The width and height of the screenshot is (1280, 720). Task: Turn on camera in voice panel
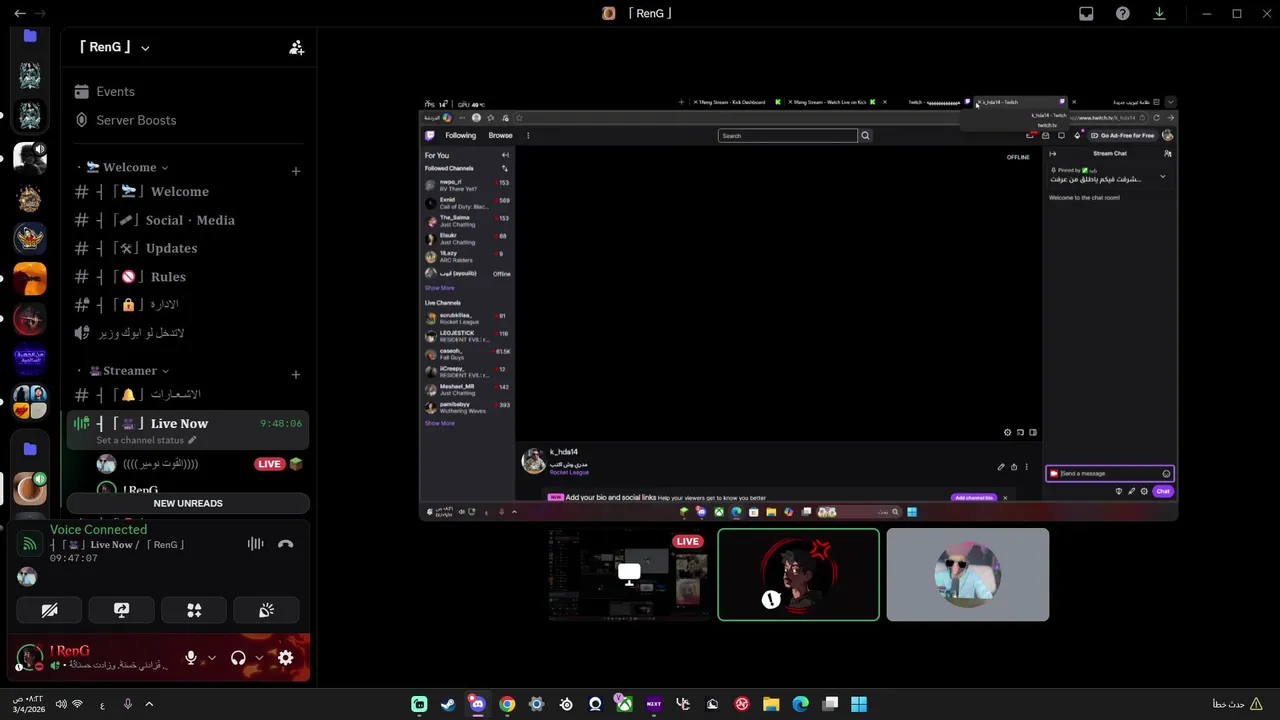[49, 610]
